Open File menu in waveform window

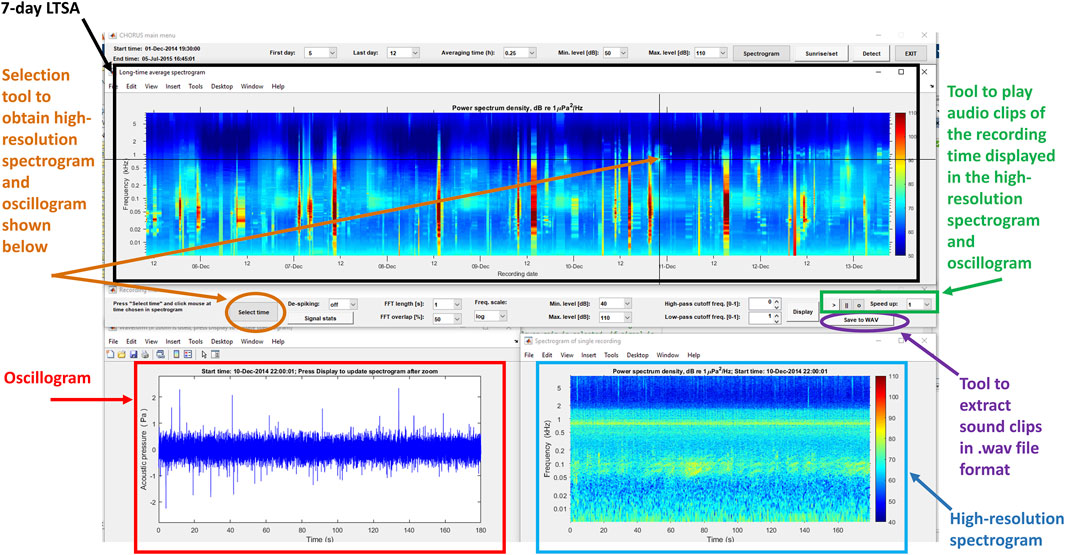click(113, 342)
